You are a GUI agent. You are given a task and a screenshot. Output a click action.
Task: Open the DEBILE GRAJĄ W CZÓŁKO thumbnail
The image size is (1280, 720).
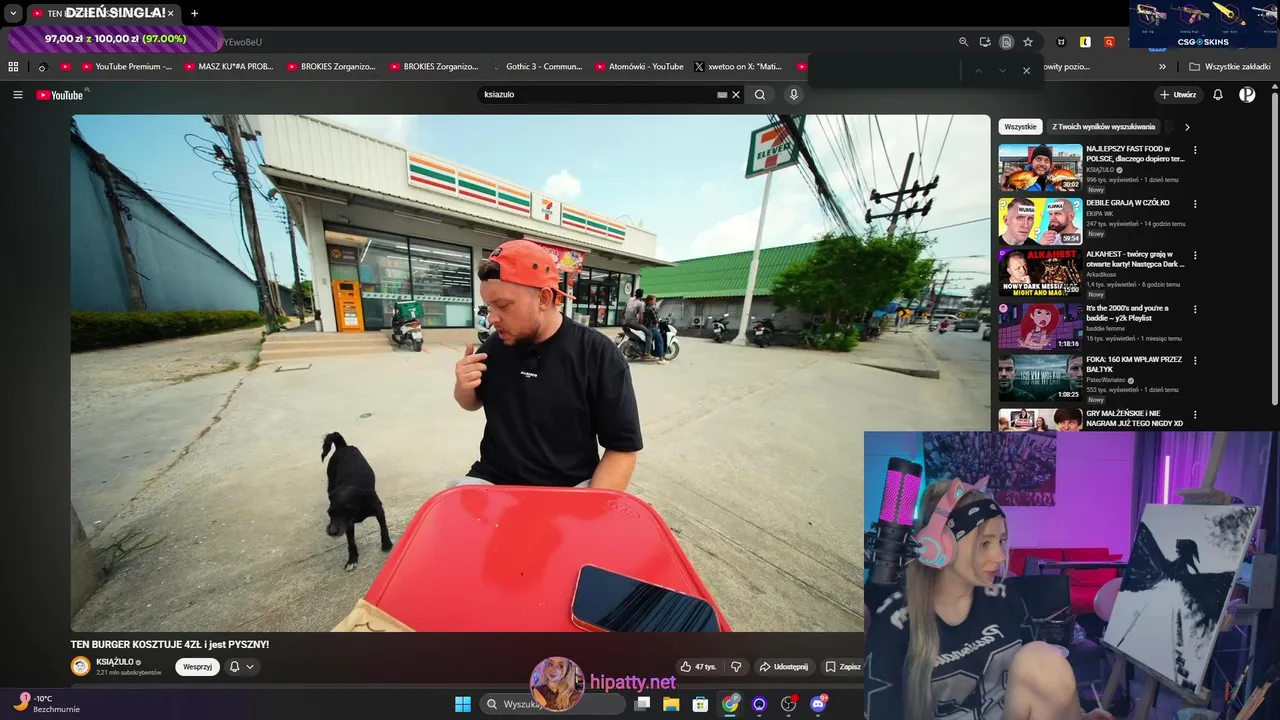(1040, 221)
